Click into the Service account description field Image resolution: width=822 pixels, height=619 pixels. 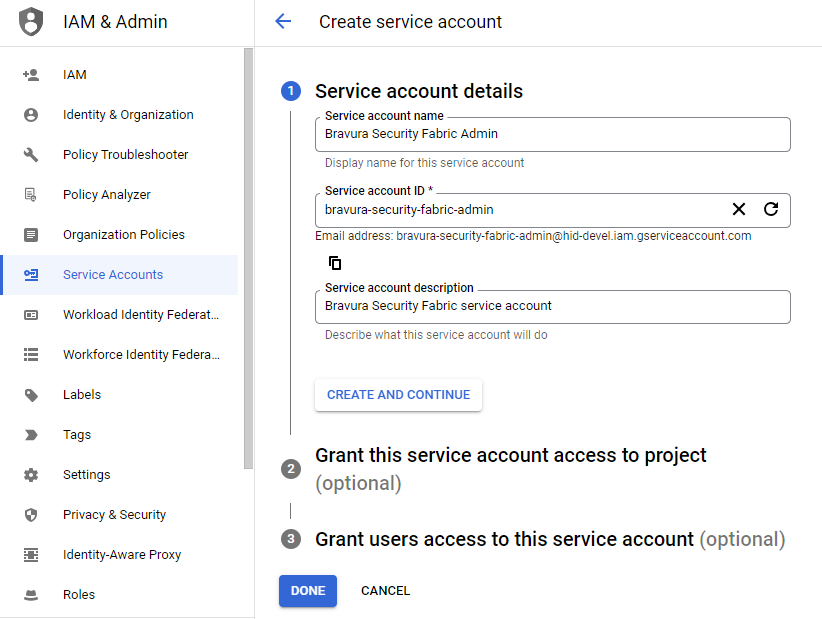[x=552, y=307]
